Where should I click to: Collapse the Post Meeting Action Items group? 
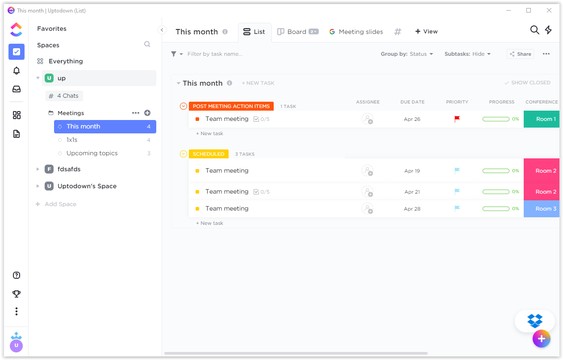tap(183, 106)
